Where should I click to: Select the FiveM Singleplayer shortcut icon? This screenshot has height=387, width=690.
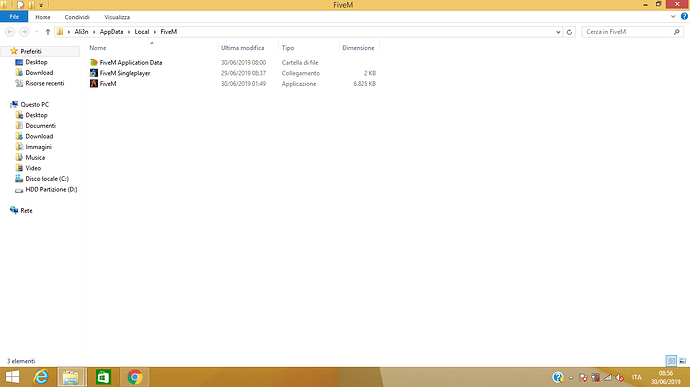94,73
